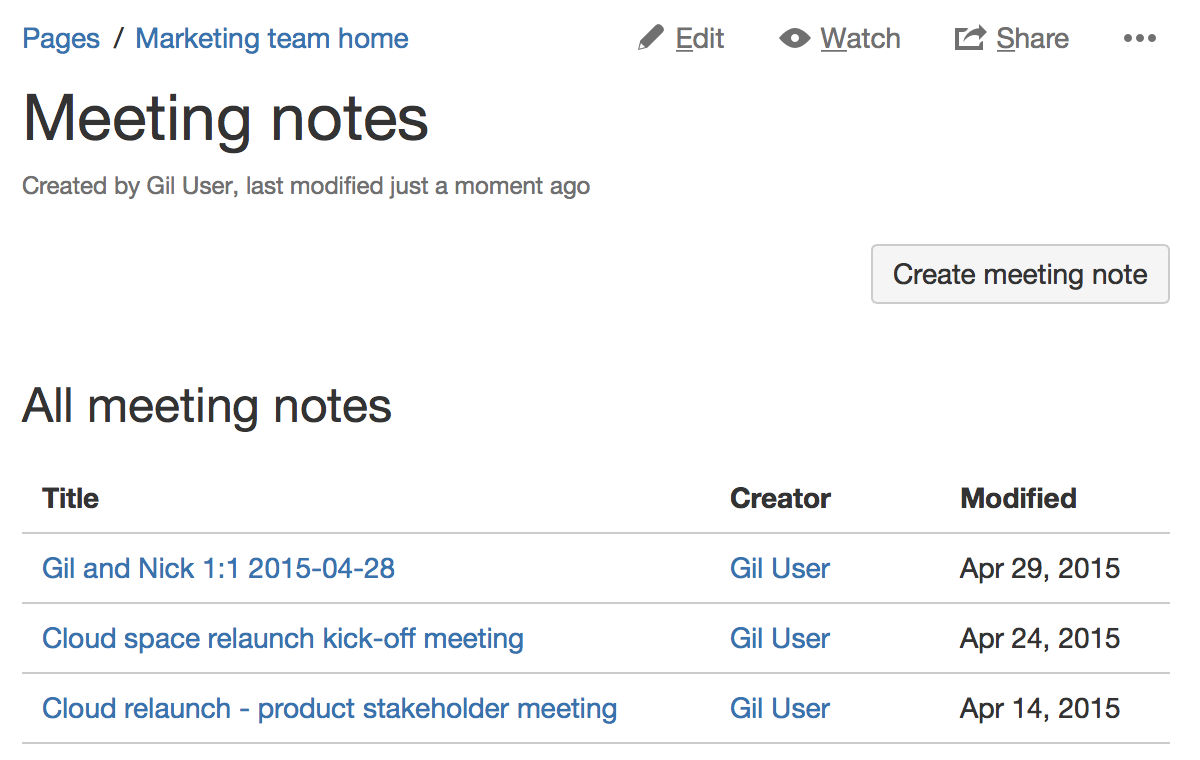
Task: Click the Meeting notes page title
Action: click(x=226, y=119)
